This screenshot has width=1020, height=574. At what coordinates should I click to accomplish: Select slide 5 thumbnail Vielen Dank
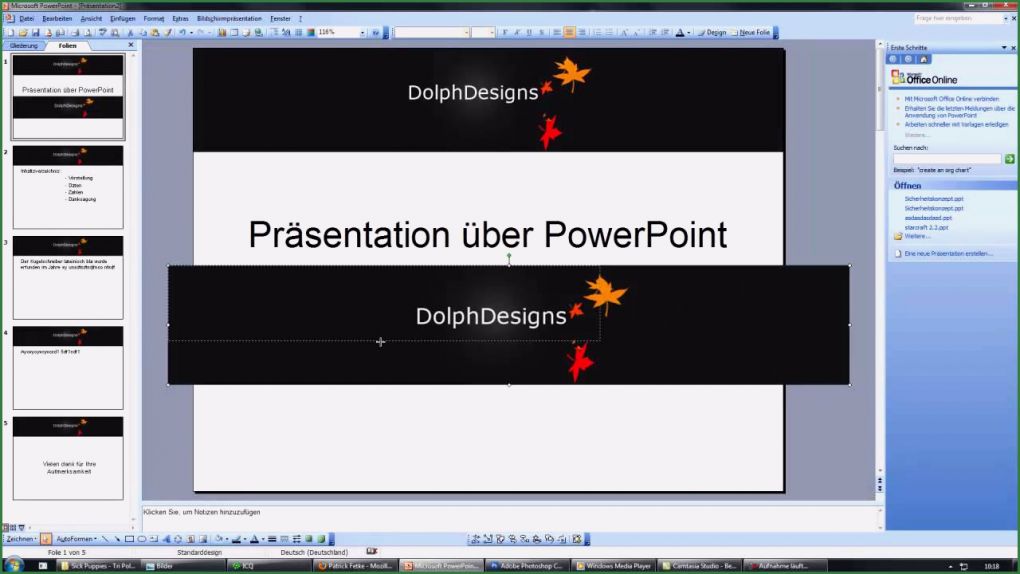click(x=68, y=458)
